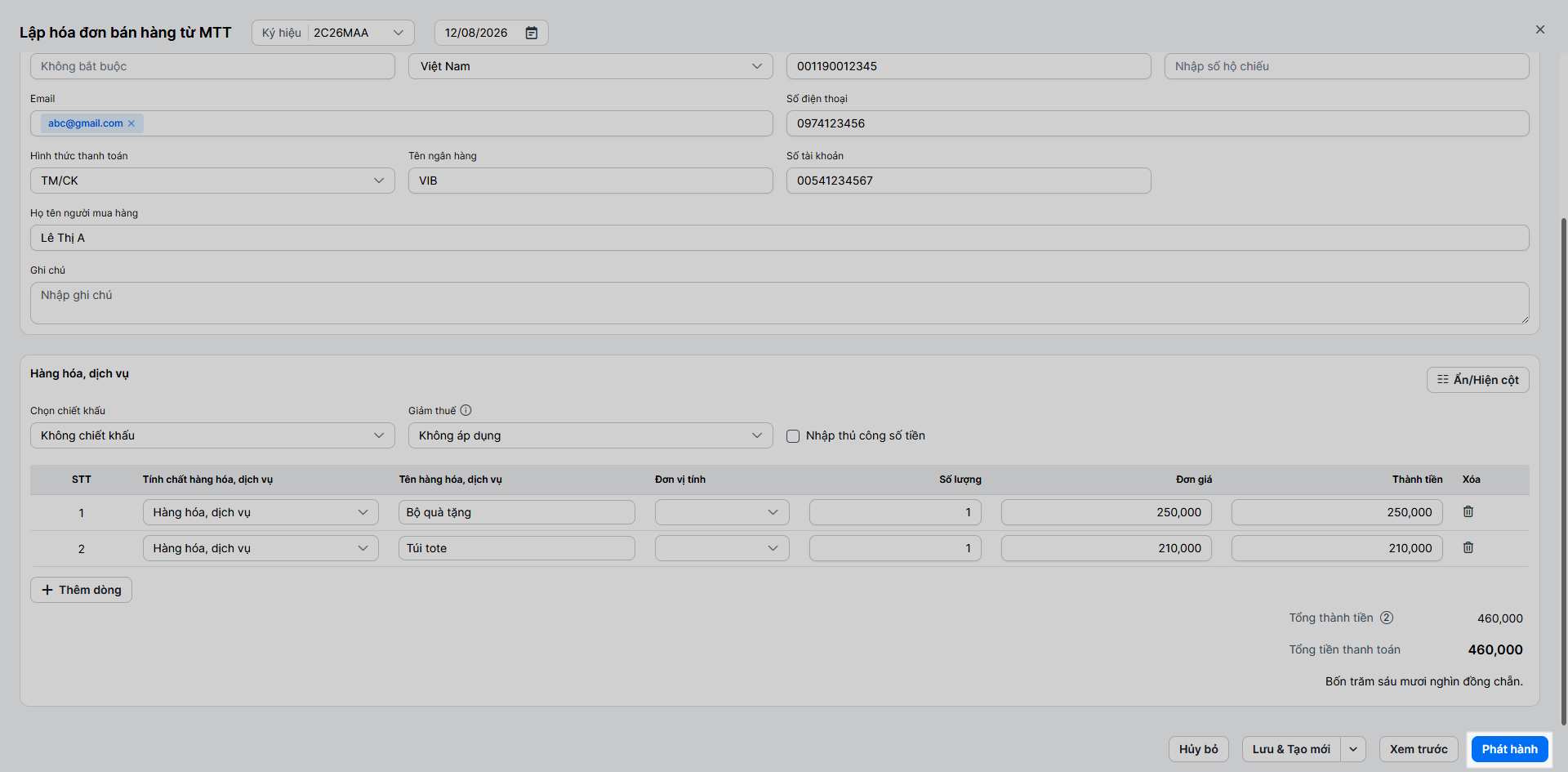Image resolution: width=1568 pixels, height=772 pixels.
Task: Click the Hàng hóa, dịch vụ section heading
Action: point(79,373)
